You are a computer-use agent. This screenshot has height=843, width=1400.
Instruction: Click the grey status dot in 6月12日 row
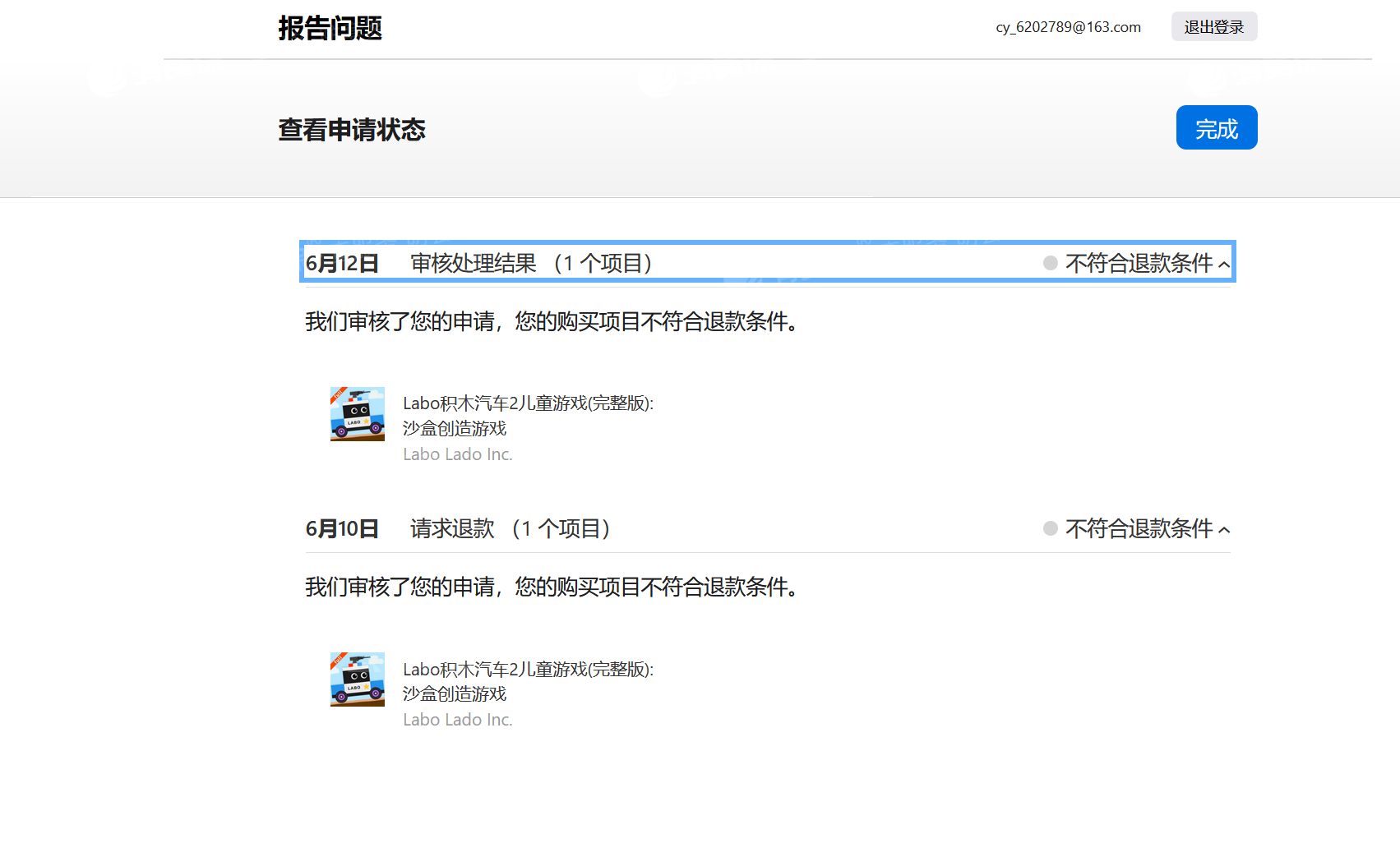(x=1050, y=263)
